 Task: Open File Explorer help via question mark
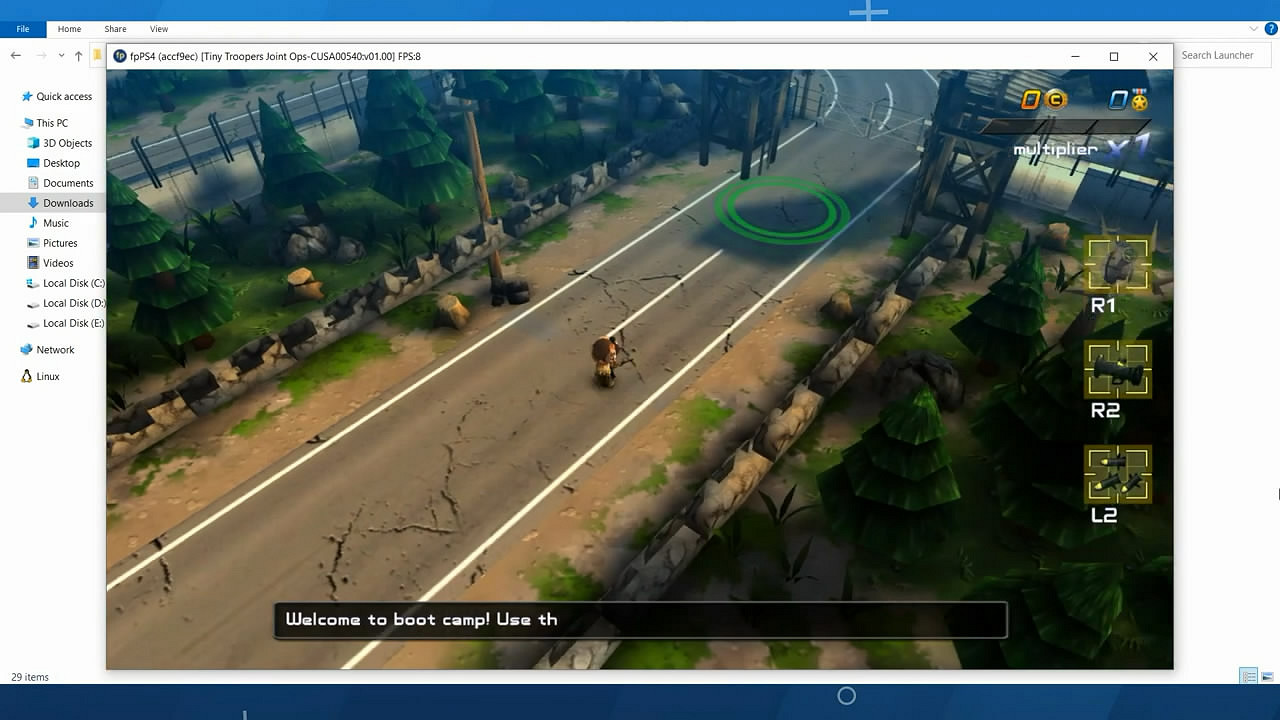1271,29
